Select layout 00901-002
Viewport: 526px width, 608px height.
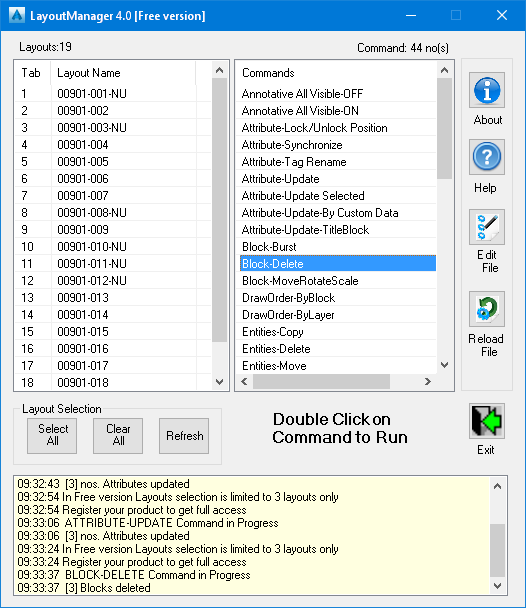[x=113, y=111]
